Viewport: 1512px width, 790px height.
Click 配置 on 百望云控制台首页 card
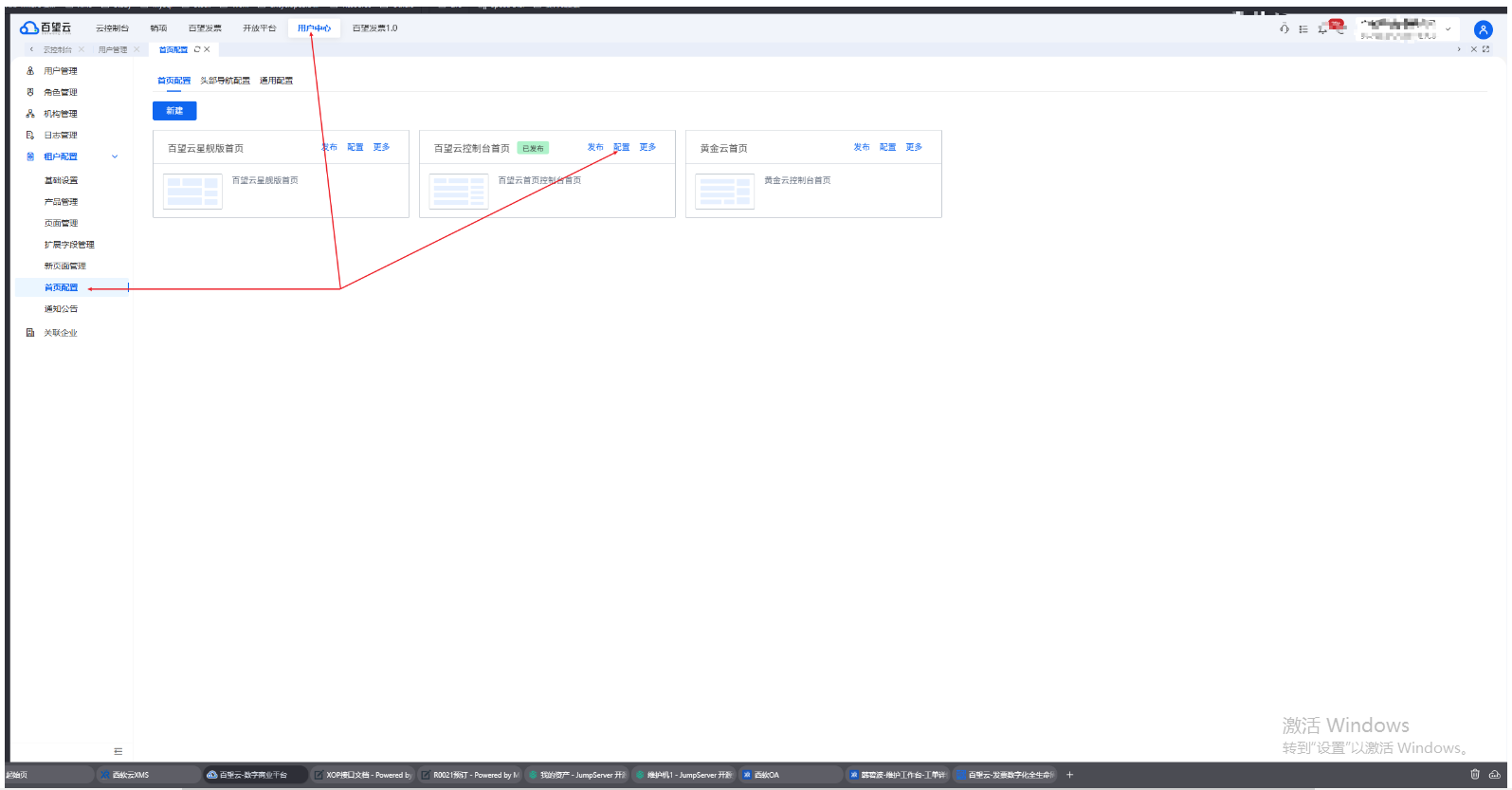tap(621, 147)
